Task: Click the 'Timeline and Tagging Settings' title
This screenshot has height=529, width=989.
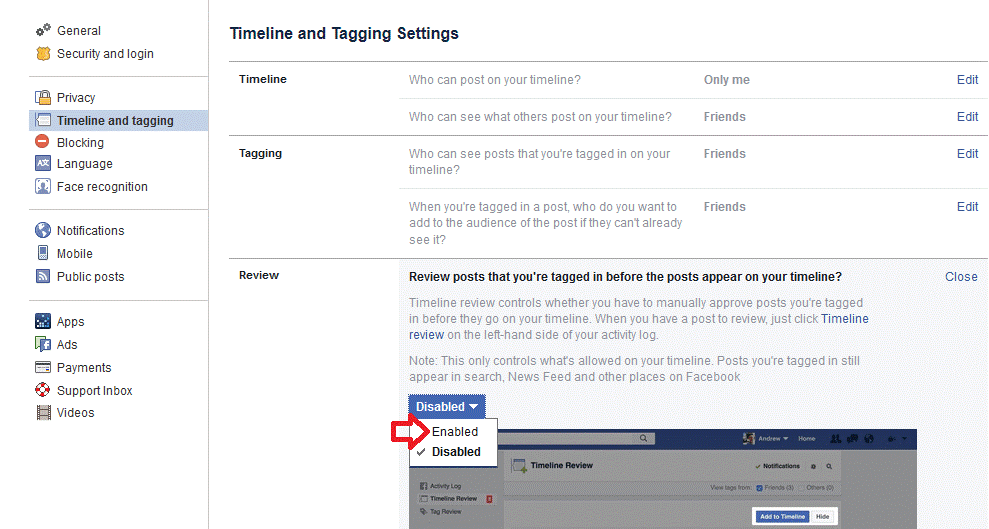Action: [344, 33]
